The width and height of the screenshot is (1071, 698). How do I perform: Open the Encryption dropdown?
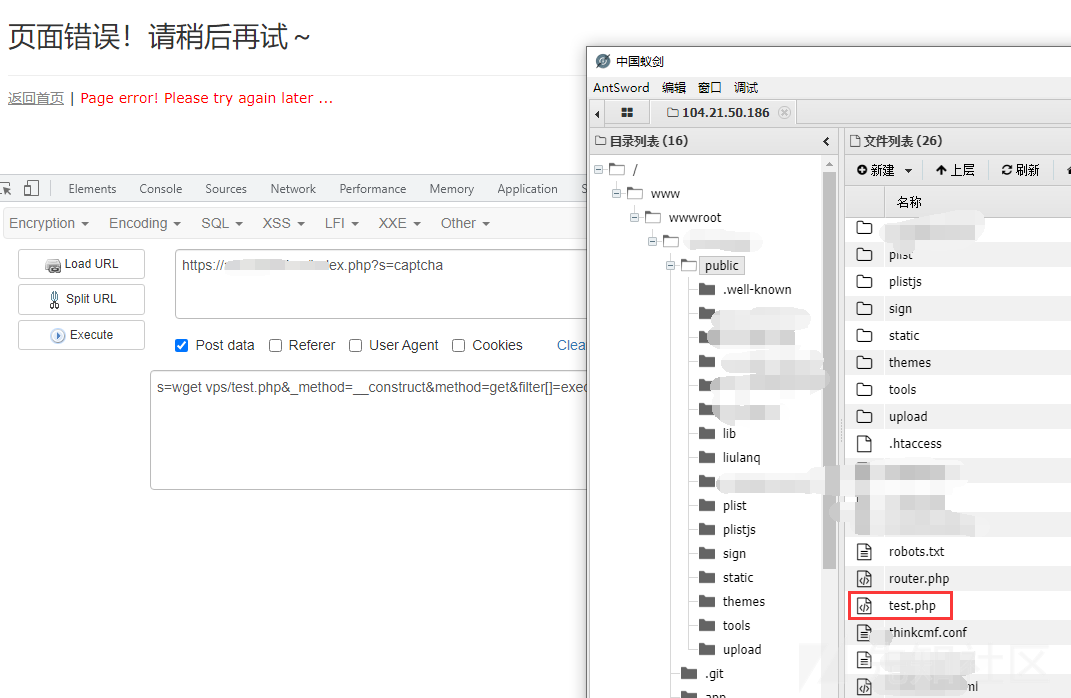point(48,223)
